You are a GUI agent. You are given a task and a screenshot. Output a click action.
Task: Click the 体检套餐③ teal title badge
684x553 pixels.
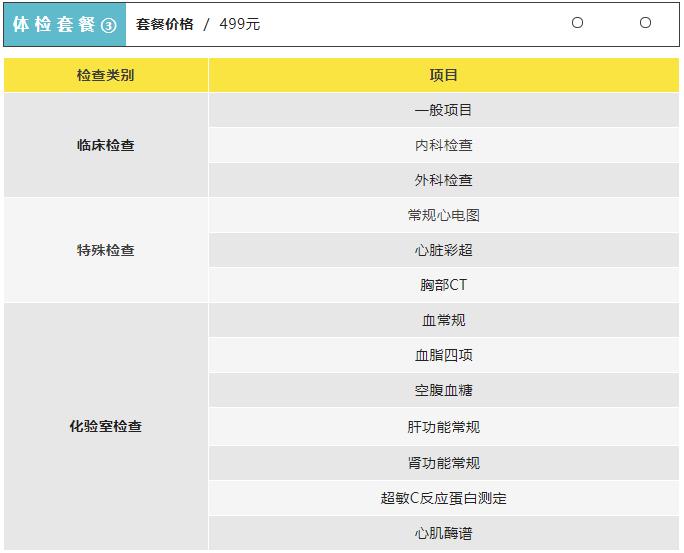coord(65,24)
